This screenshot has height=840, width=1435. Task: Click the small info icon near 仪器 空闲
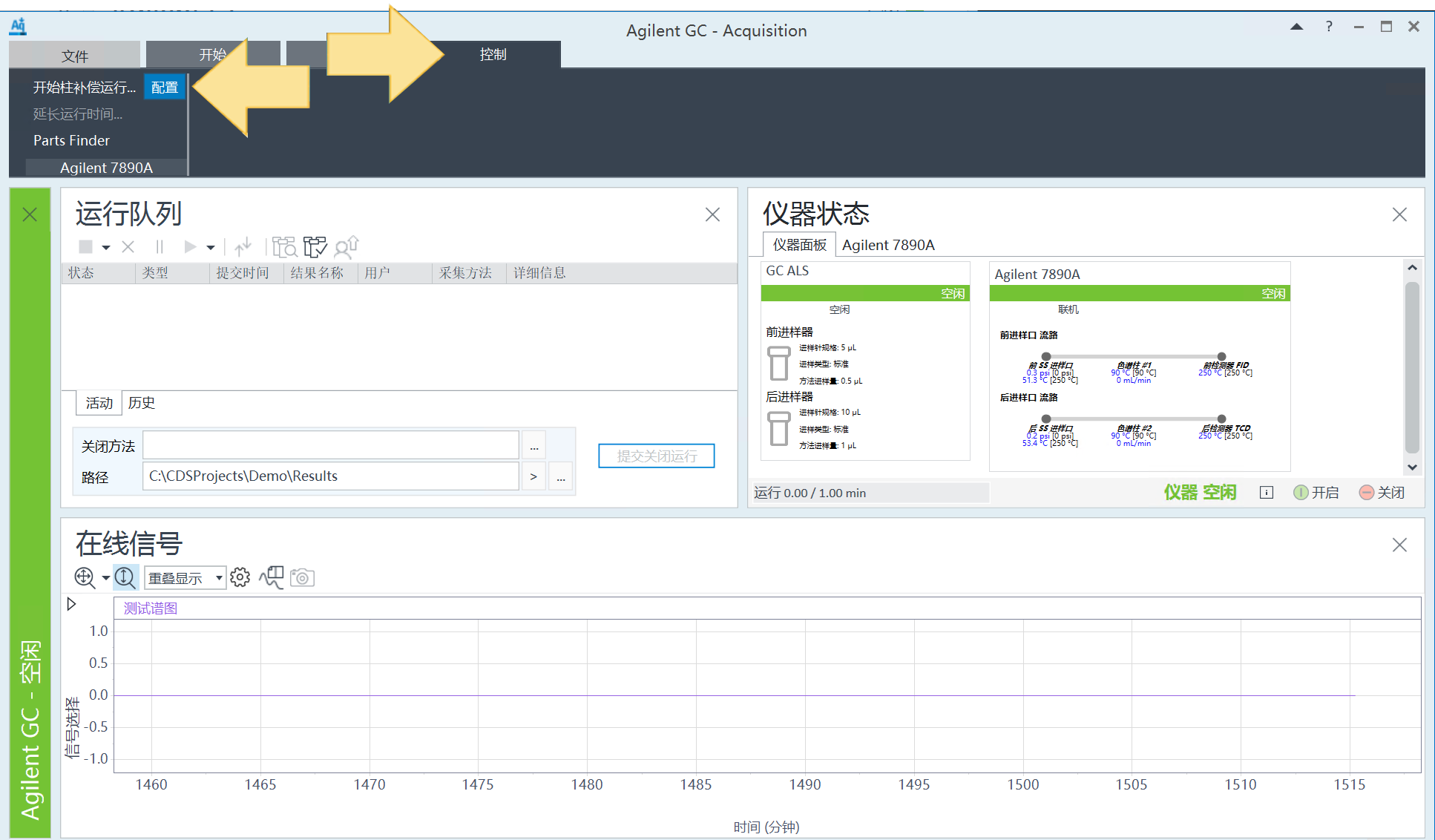(x=1267, y=493)
